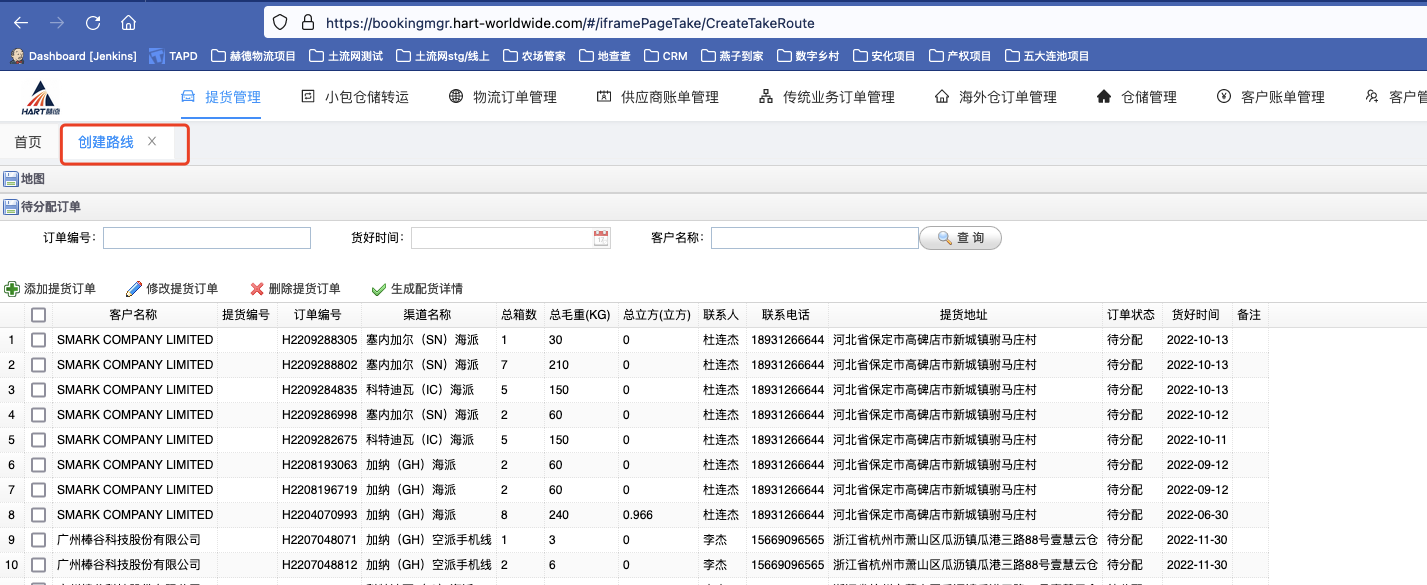Open the calendar date picker icon
Image resolution: width=1427 pixels, height=585 pixels.
pyautogui.click(x=601, y=238)
